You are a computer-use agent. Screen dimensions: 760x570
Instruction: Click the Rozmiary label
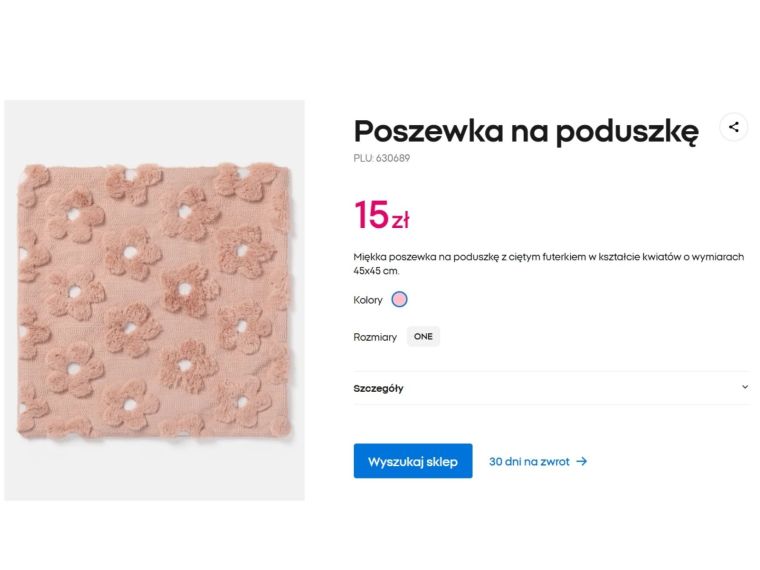pyautogui.click(x=375, y=337)
